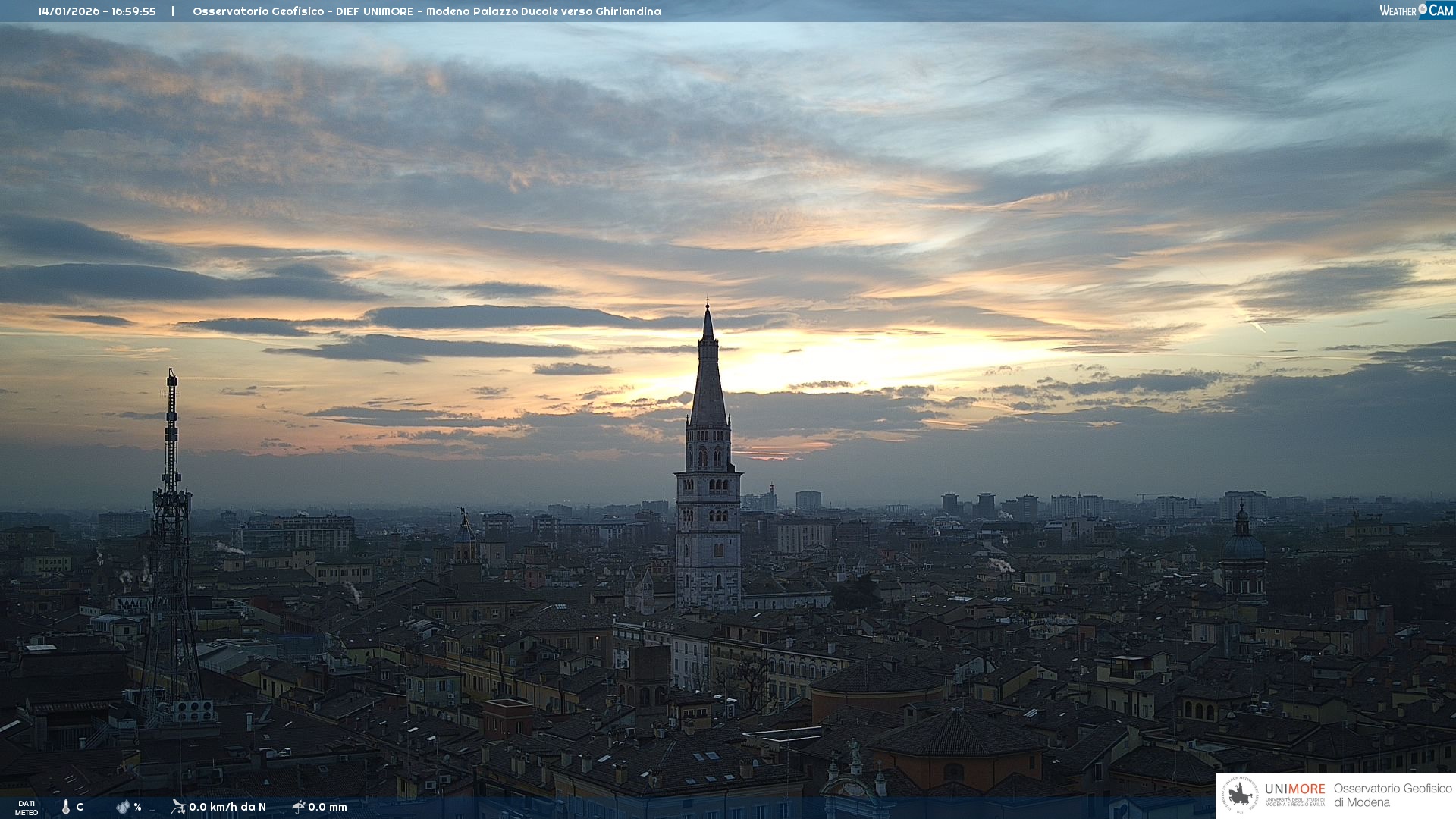Click the wind anemometer icon
1456x819 pixels.
pos(178,807)
